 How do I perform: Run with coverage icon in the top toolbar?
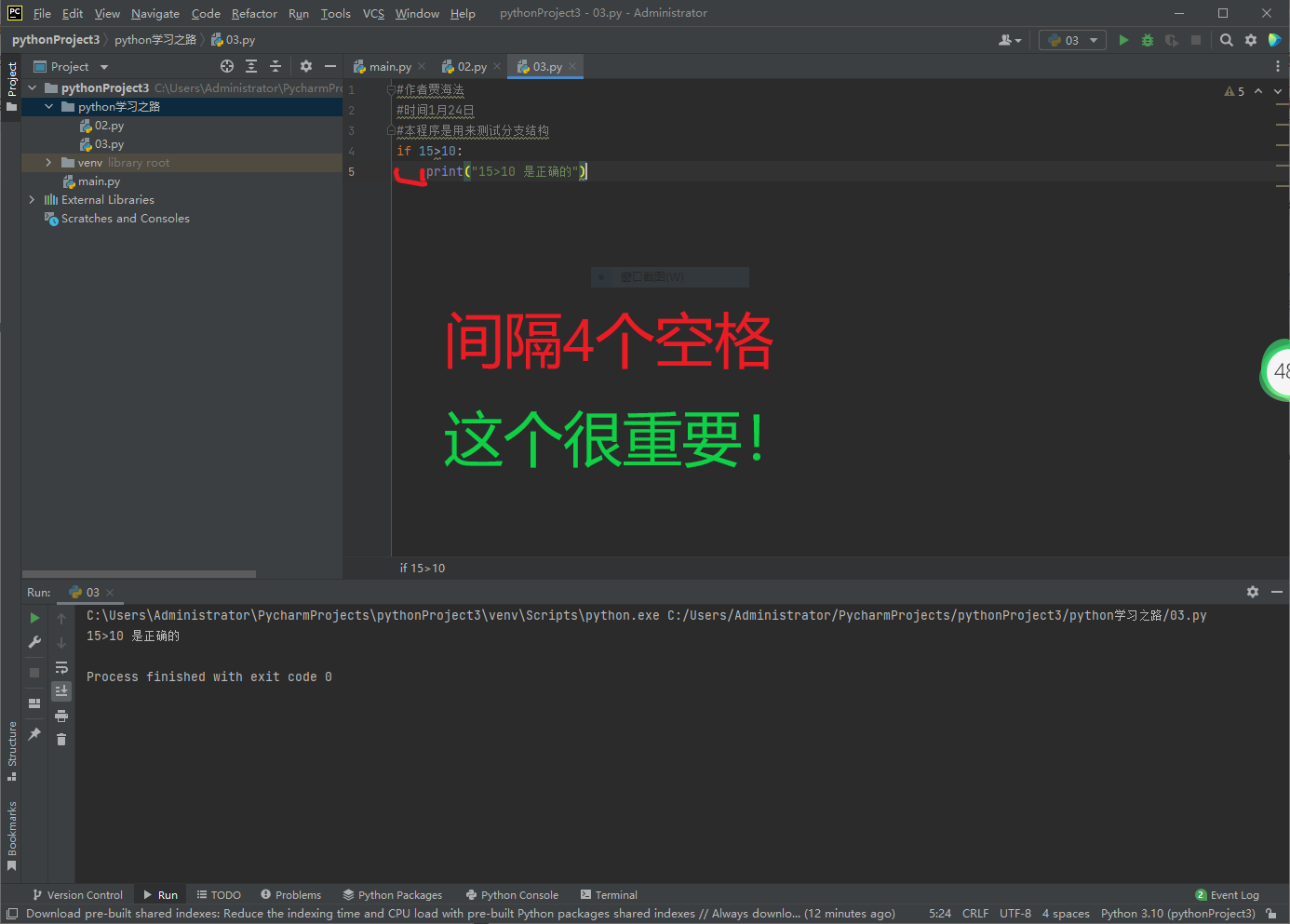[x=1172, y=40]
